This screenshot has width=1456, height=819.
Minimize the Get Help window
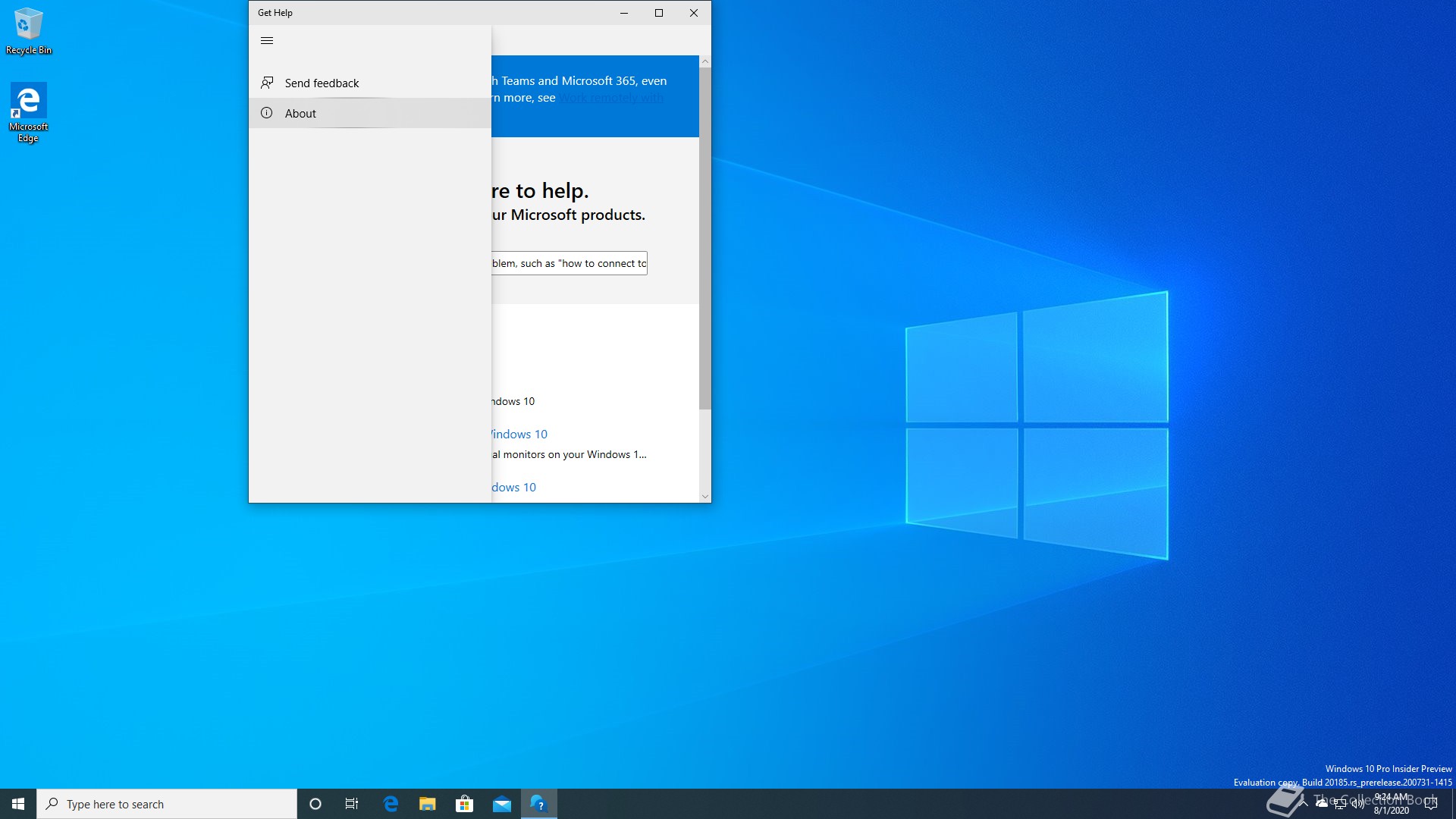[624, 13]
